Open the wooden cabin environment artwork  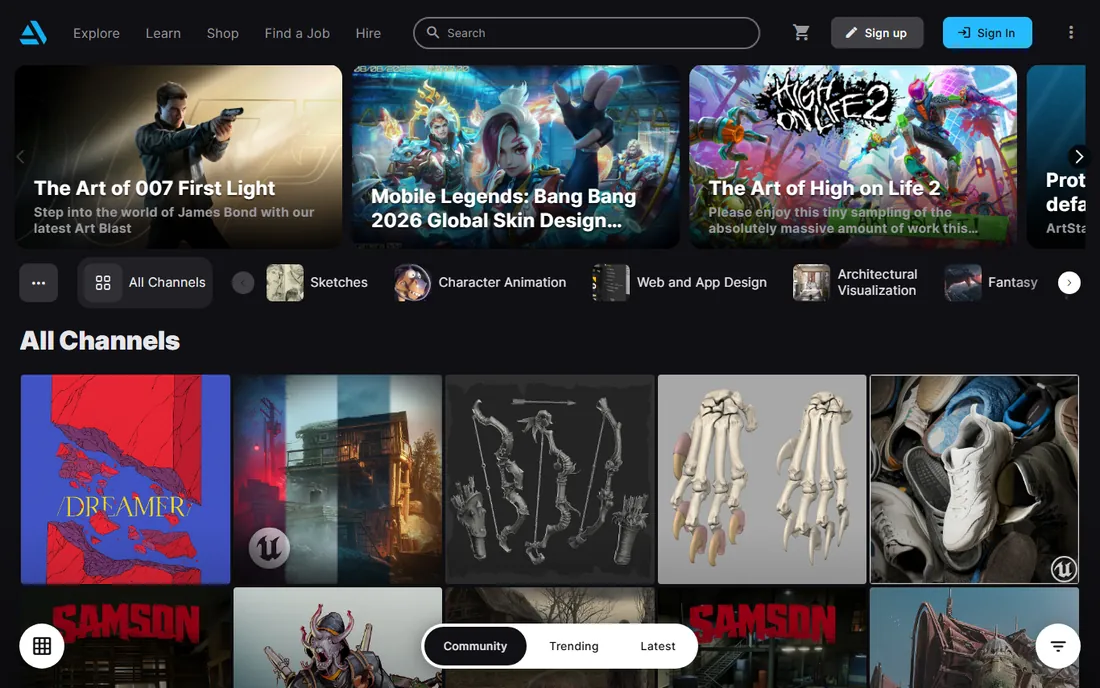point(338,479)
